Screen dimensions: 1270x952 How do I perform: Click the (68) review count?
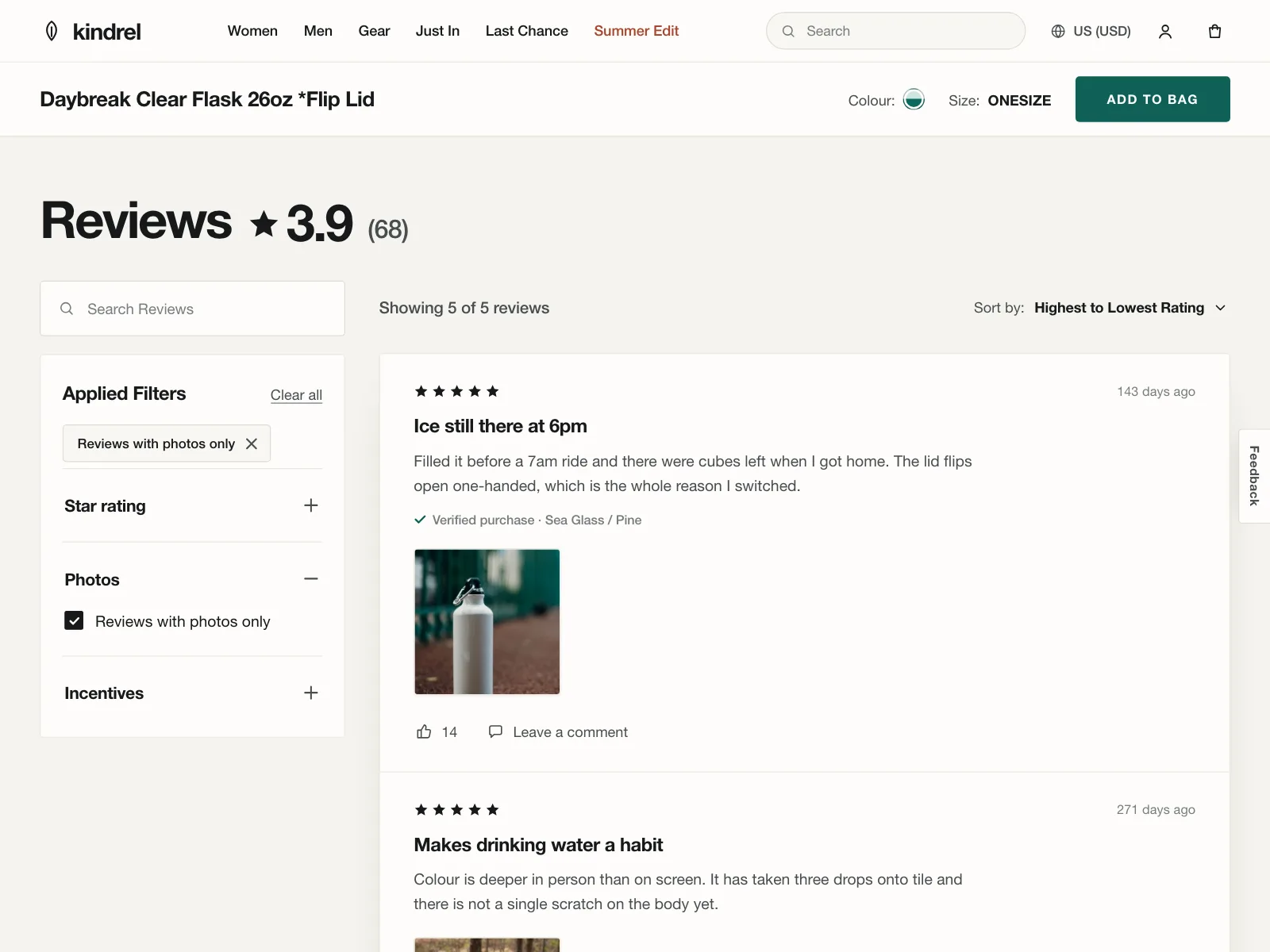tap(388, 230)
